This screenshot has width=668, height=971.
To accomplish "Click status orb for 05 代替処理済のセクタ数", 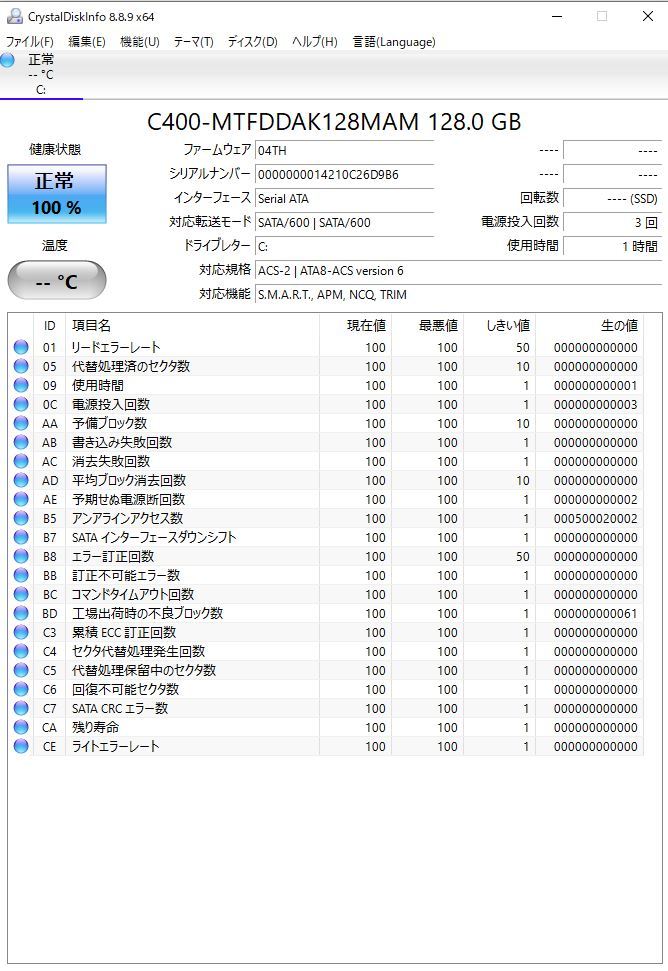I will click(21, 367).
